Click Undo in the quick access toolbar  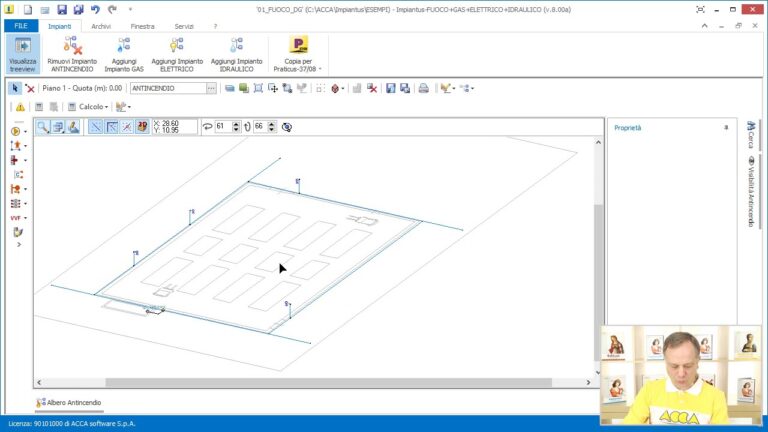(x=95, y=9)
